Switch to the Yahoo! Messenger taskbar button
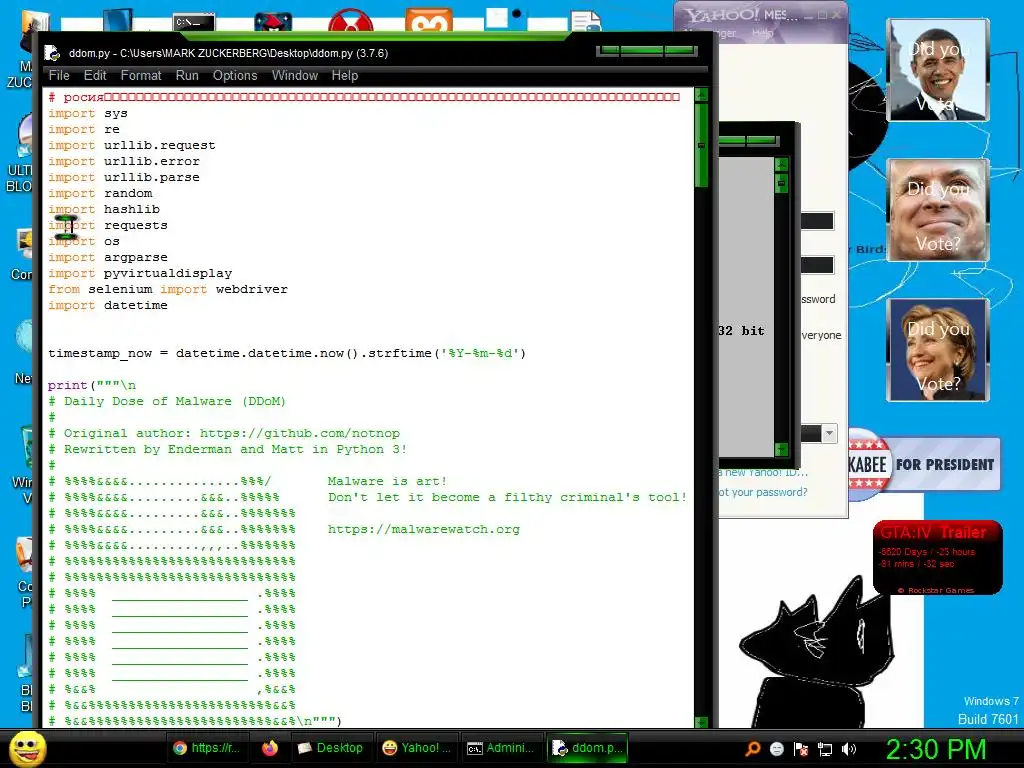The width and height of the screenshot is (1024, 768). point(416,748)
